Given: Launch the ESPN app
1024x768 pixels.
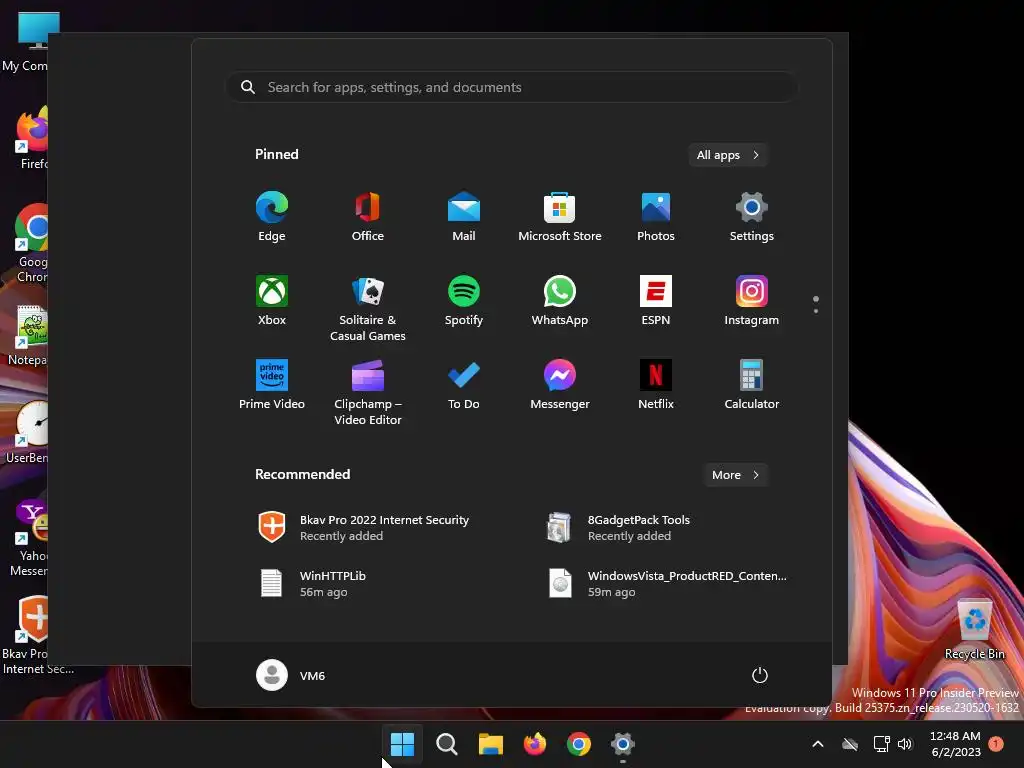Looking at the screenshot, I should (x=656, y=300).
